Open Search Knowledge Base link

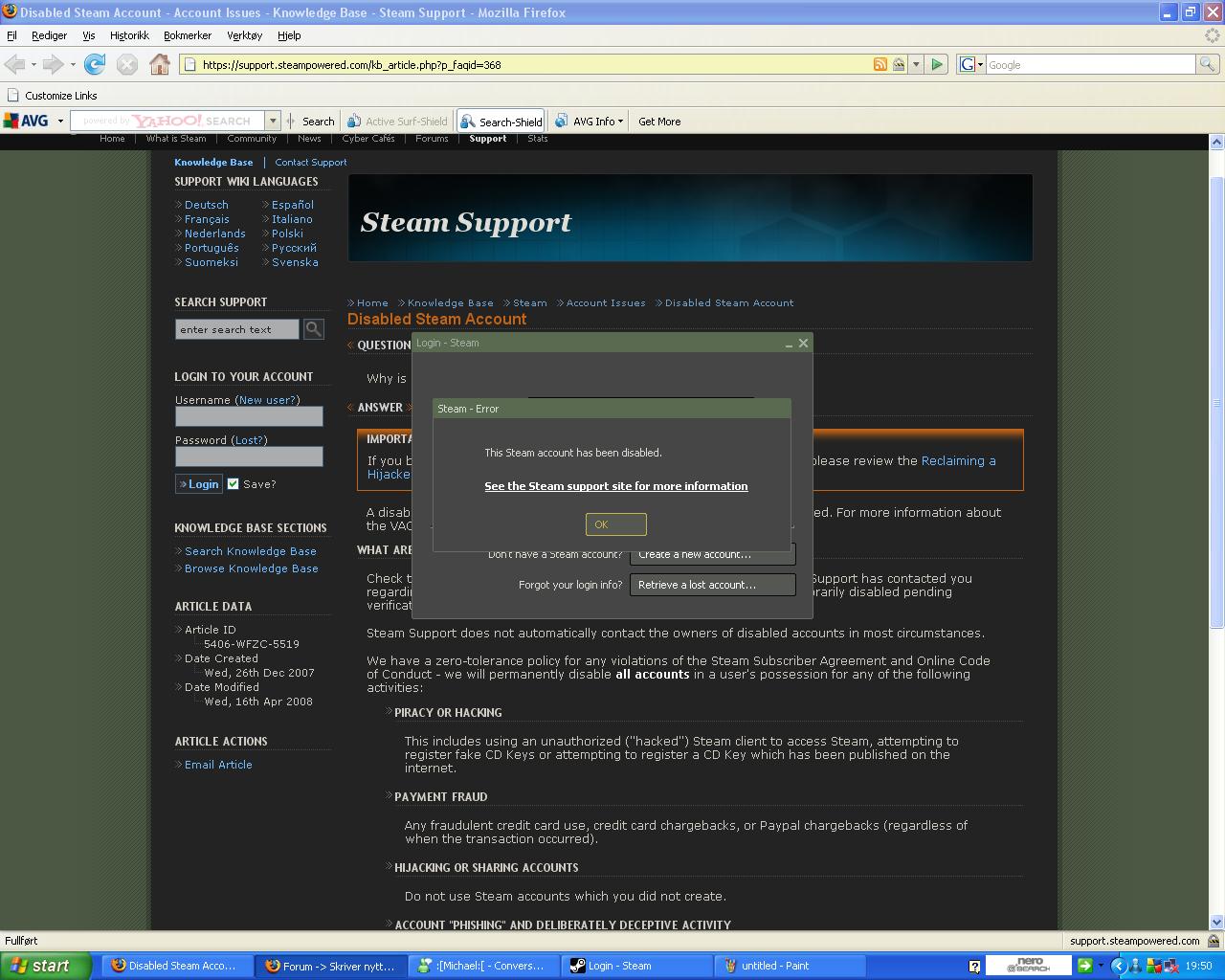pyautogui.click(x=250, y=551)
